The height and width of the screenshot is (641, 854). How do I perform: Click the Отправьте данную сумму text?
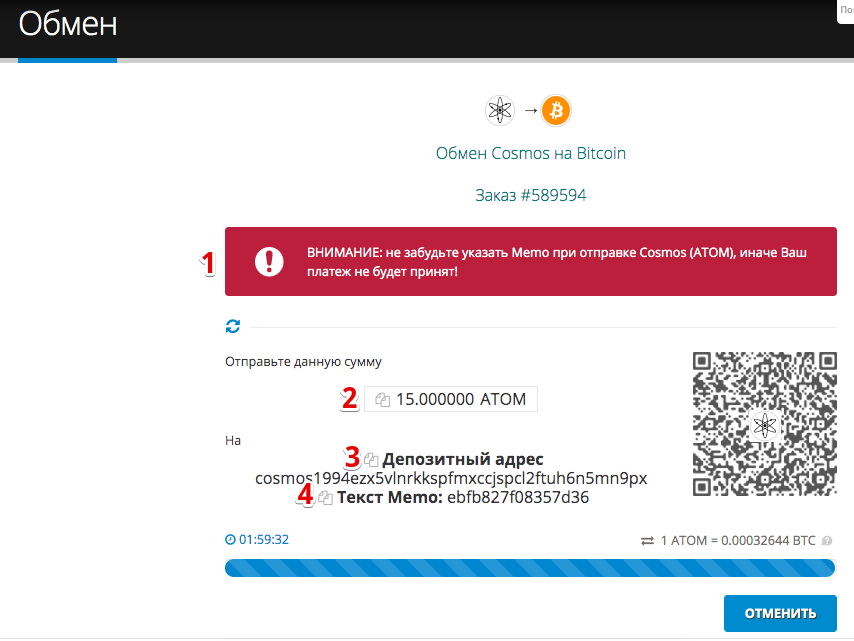tap(303, 362)
